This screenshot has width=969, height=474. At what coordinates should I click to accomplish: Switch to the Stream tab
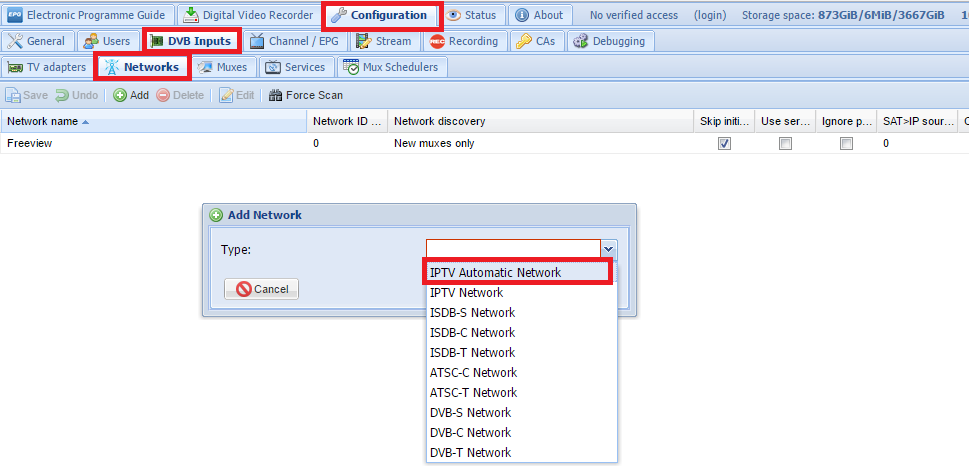(384, 41)
